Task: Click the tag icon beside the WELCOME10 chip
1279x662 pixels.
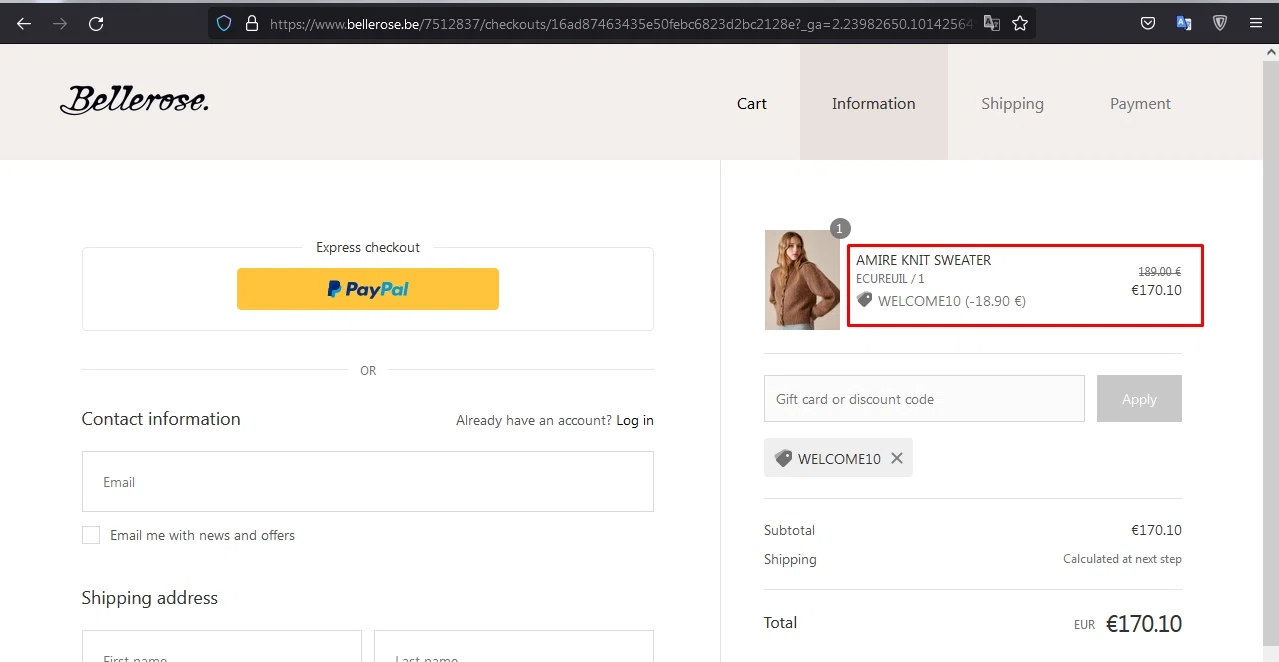Action: [x=783, y=458]
